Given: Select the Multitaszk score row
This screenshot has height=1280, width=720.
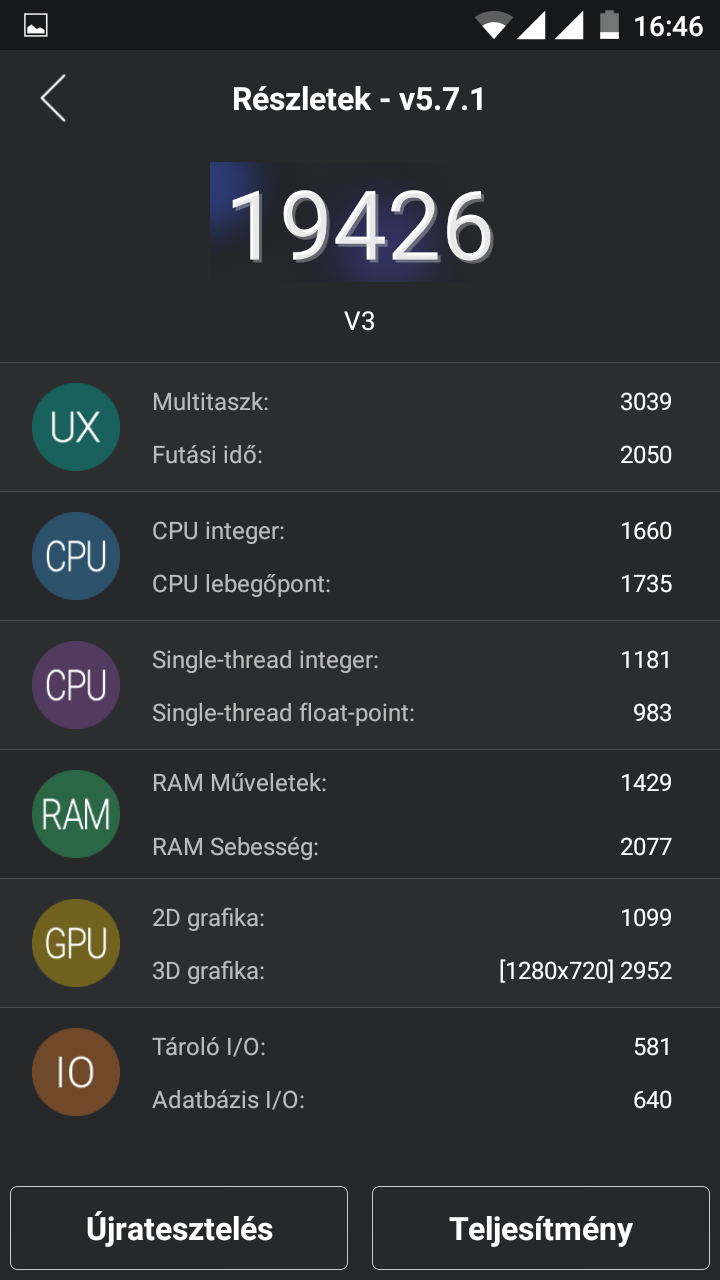Looking at the screenshot, I should coord(410,402).
